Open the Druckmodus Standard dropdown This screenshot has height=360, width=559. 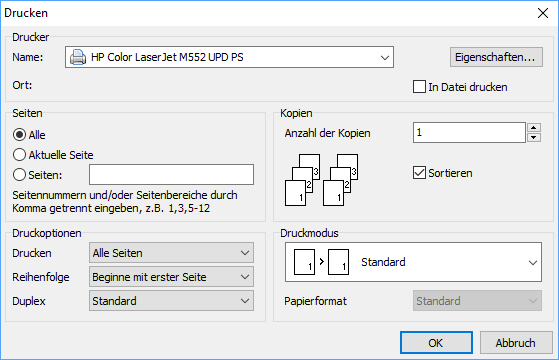[413, 262]
